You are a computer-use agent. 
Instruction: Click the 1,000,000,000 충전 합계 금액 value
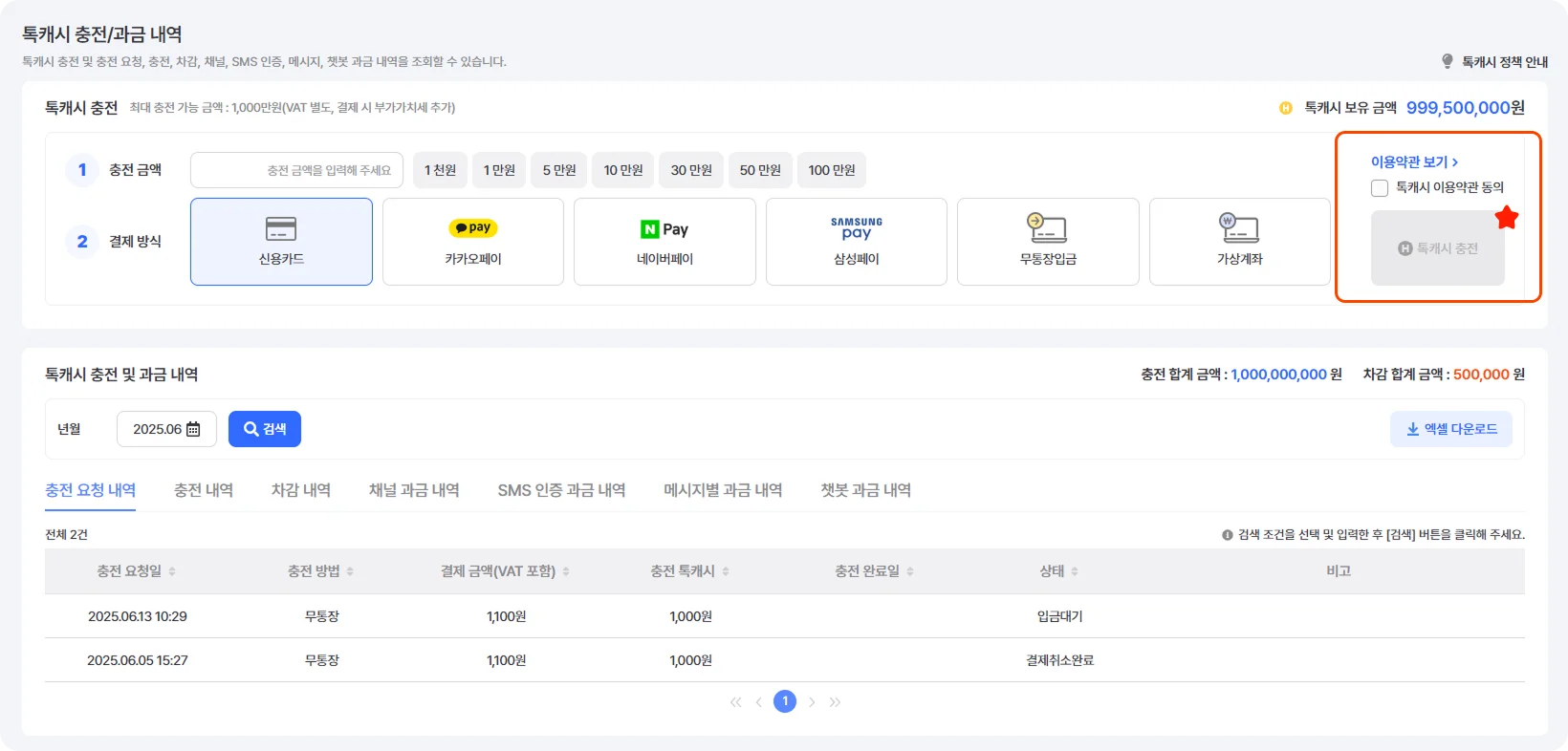click(x=1279, y=375)
